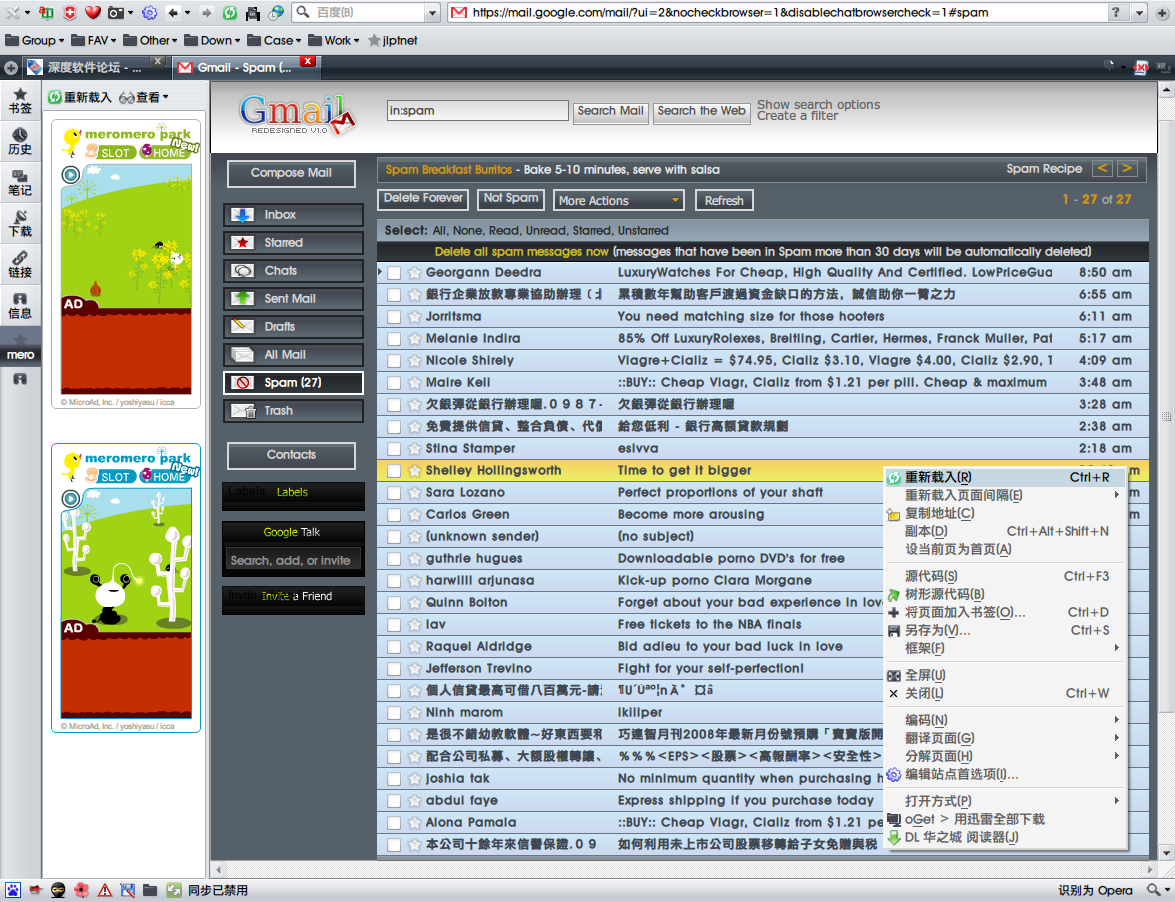The width and height of the screenshot is (1175, 902).
Task: Click the Gmail logo
Action: 297,114
